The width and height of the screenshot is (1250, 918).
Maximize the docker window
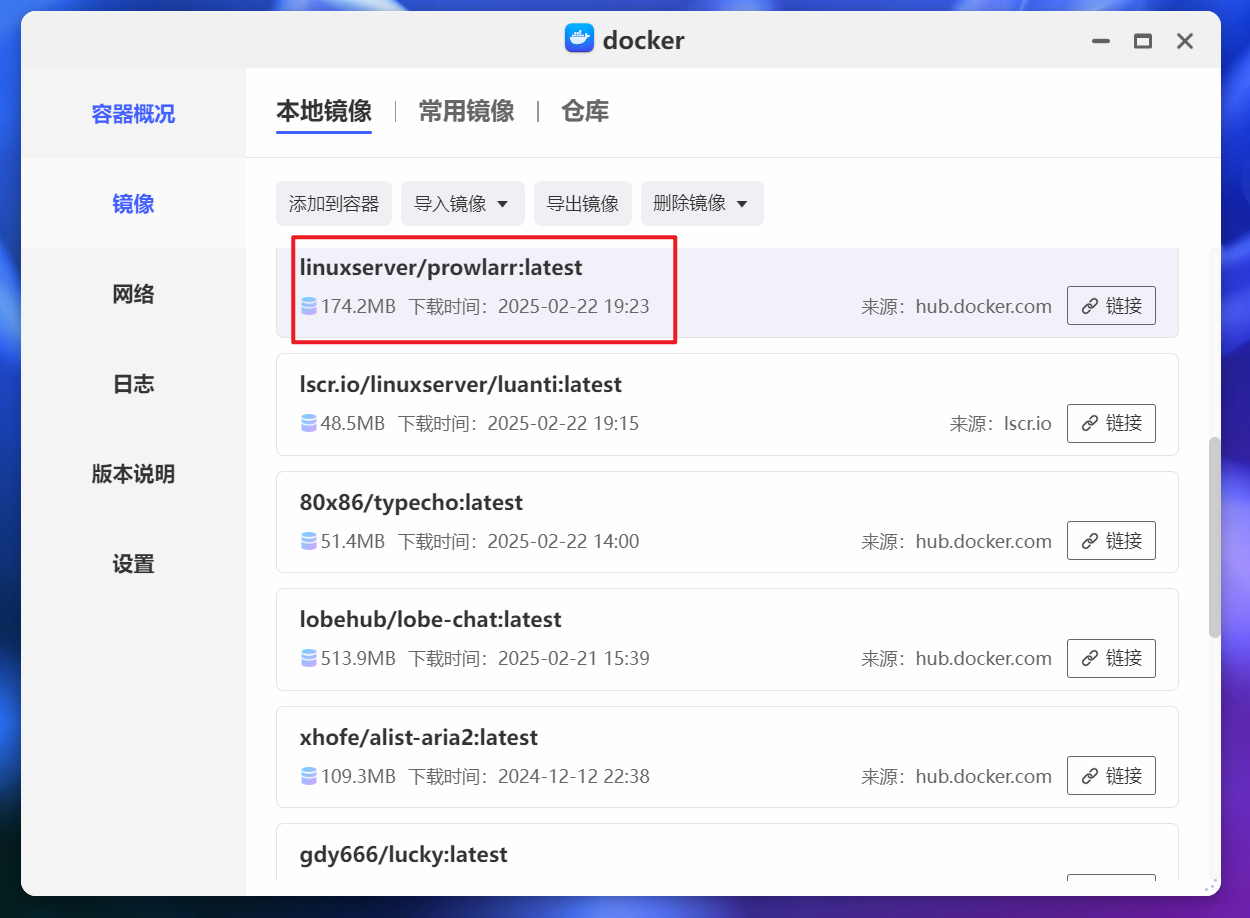point(1143,41)
